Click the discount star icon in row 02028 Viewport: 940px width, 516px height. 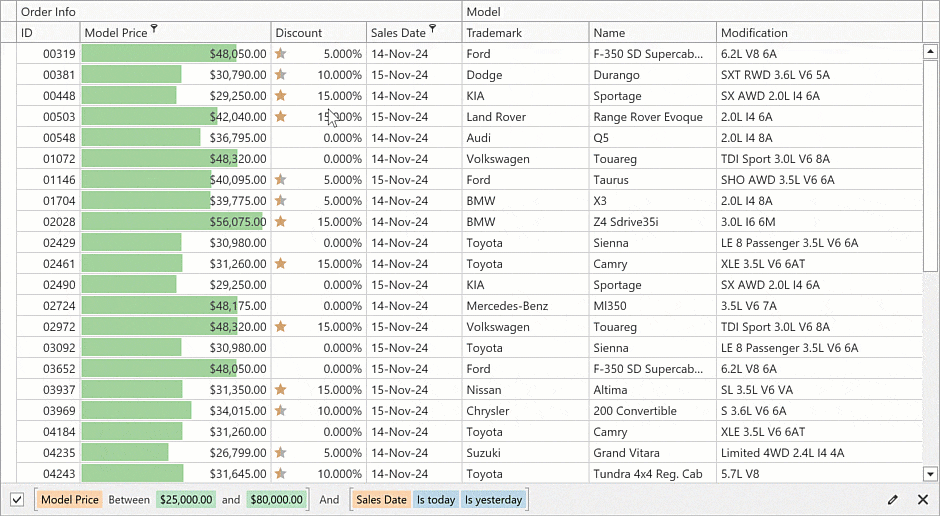click(x=281, y=221)
